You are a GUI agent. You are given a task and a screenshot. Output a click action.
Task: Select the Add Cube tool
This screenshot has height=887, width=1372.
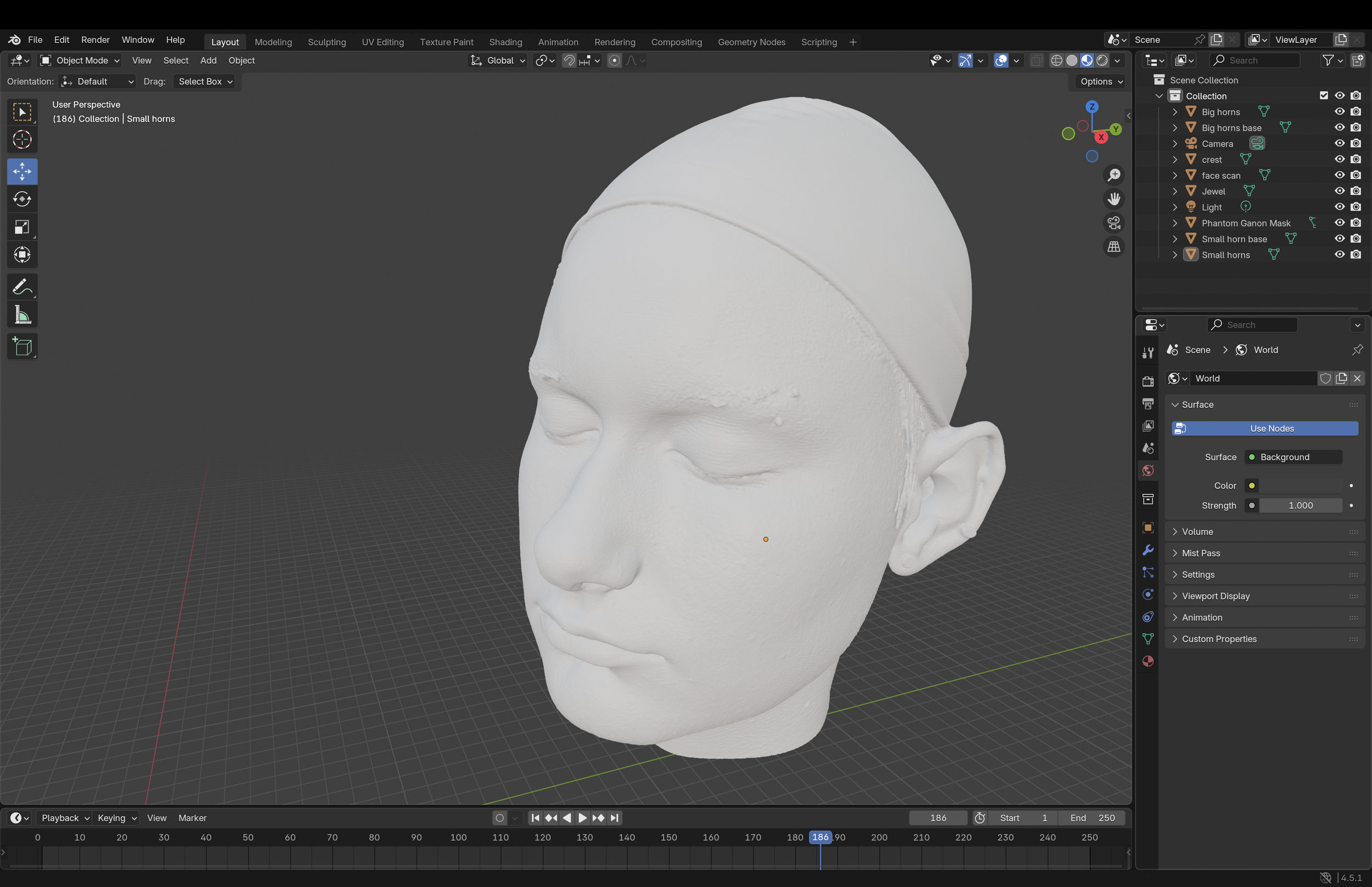(x=22, y=346)
